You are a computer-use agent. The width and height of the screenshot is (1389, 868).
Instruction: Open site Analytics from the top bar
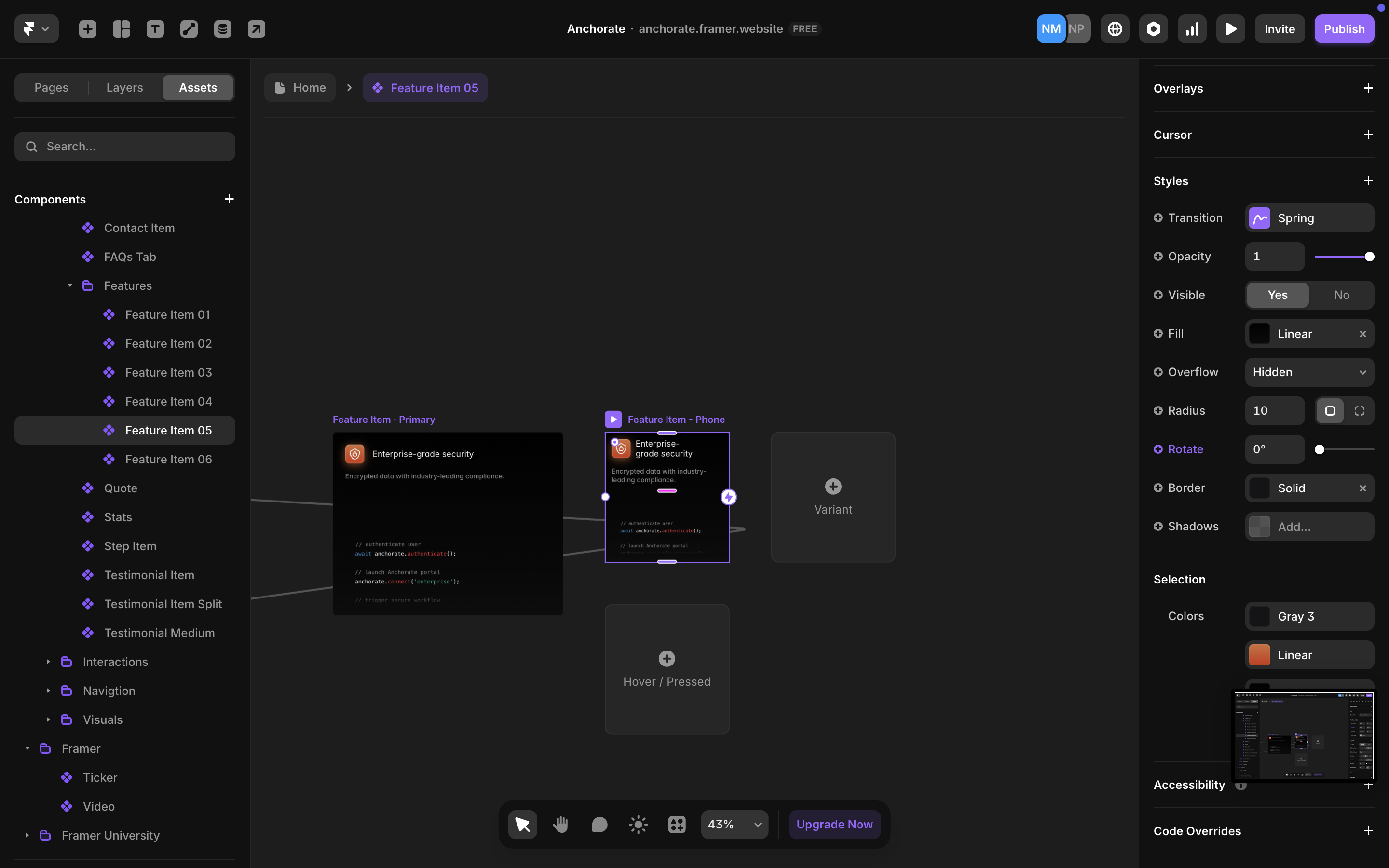(1192, 29)
